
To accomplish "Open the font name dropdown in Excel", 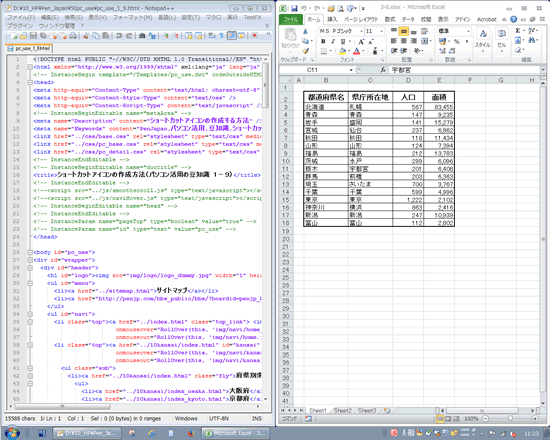I will click(361, 31).
